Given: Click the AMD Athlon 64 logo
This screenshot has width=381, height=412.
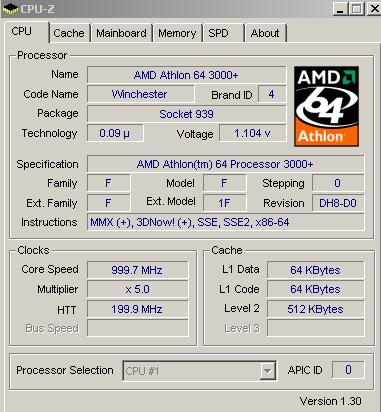Looking at the screenshot, I should coord(326,106).
